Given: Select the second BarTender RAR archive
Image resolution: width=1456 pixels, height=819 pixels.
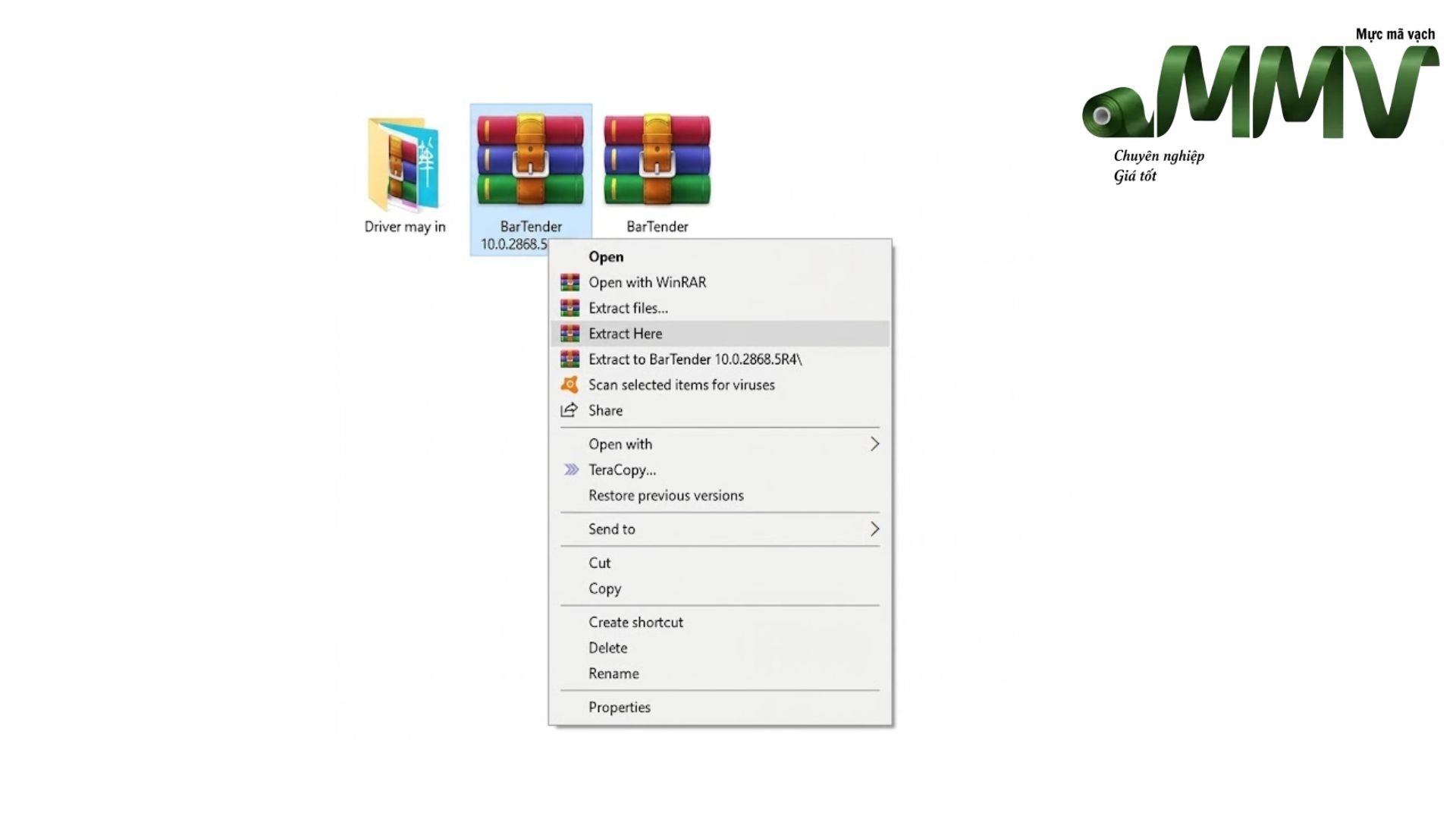Looking at the screenshot, I should [657, 160].
